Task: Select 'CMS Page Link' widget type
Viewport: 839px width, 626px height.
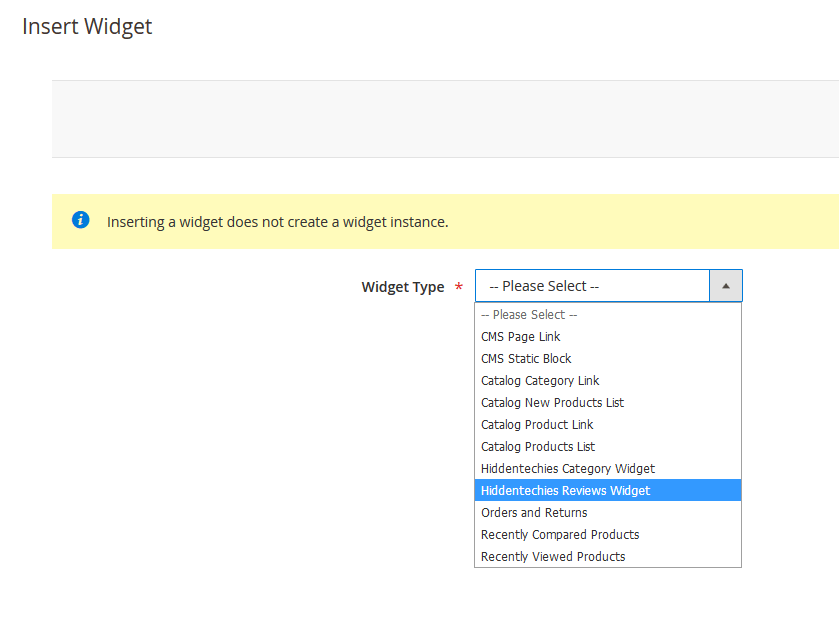Action: 521,337
